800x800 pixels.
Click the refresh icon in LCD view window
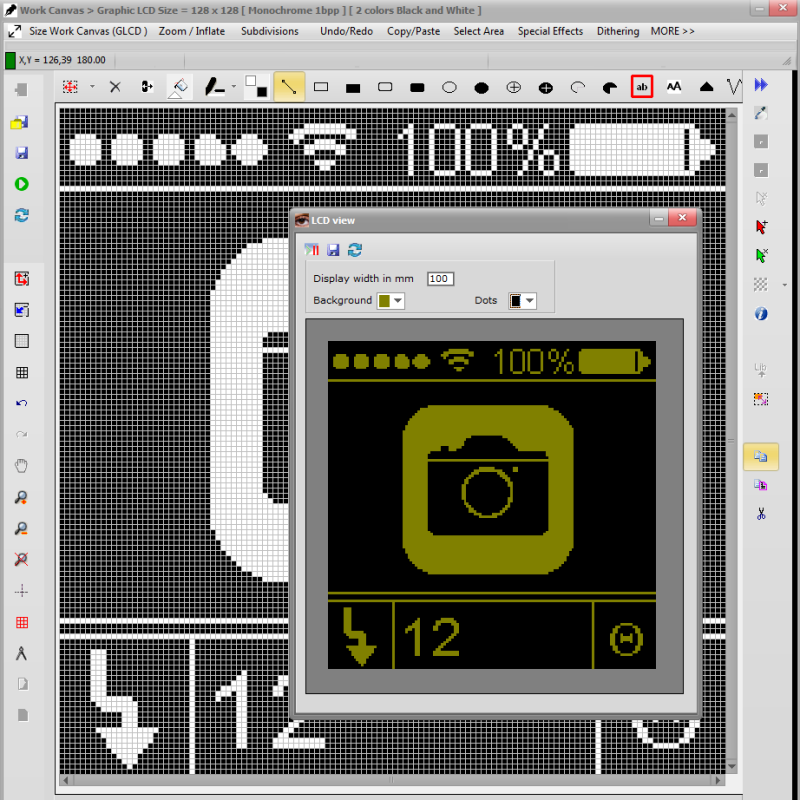tap(355, 250)
